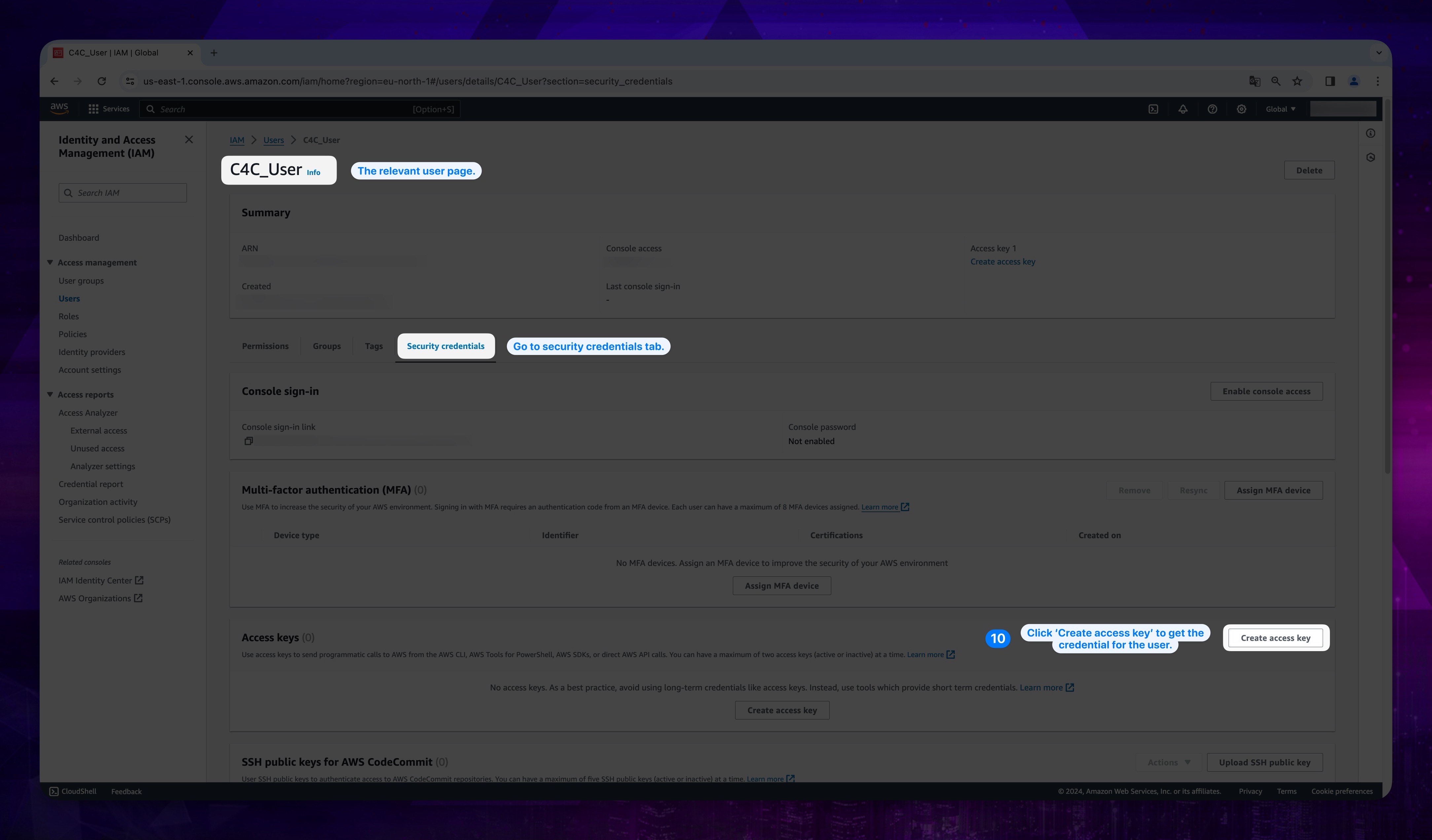
Task: Click the browser zoom magnifier icon
Action: point(1276,81)
